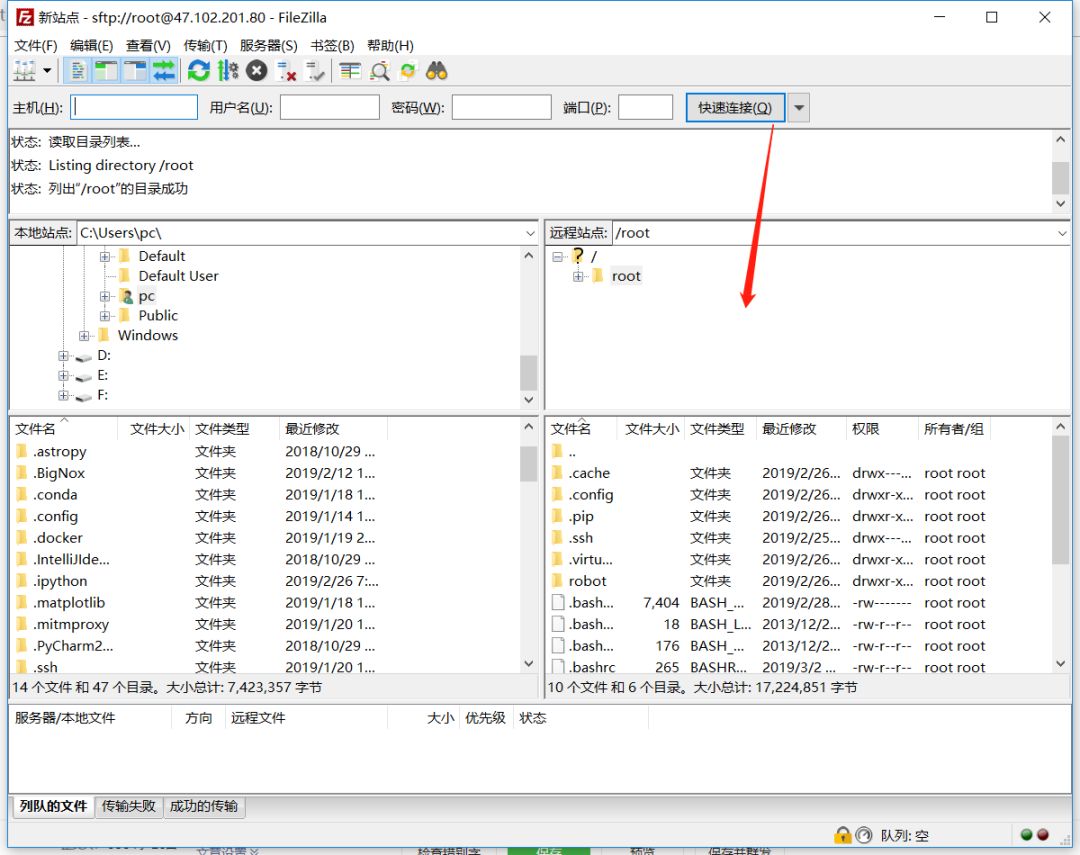Select the .astropy local folder
The width and height of the screenshot is (1080, 855).
(x=59, y=452)
